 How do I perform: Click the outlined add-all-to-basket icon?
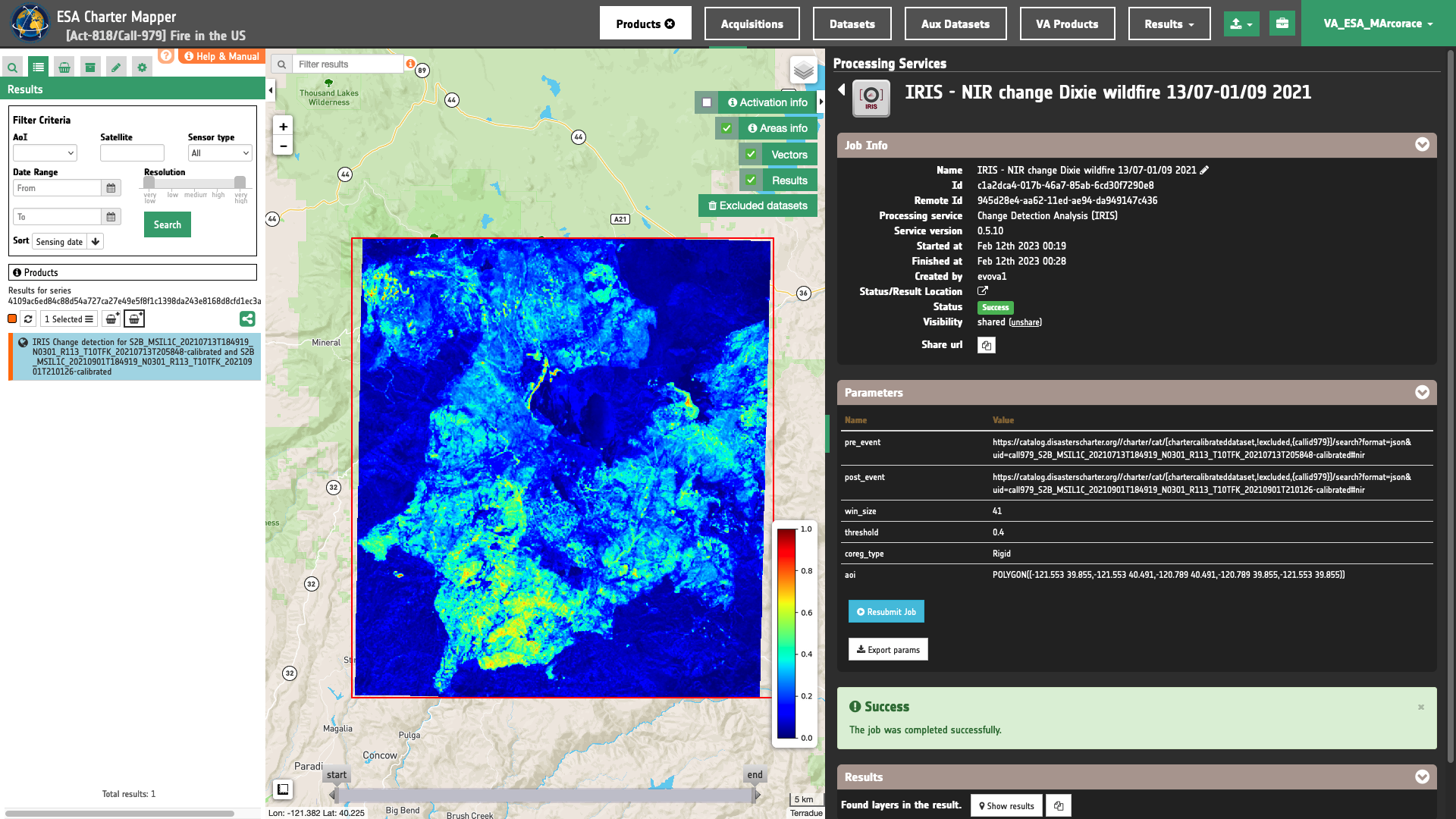click(x=134, y=319)
